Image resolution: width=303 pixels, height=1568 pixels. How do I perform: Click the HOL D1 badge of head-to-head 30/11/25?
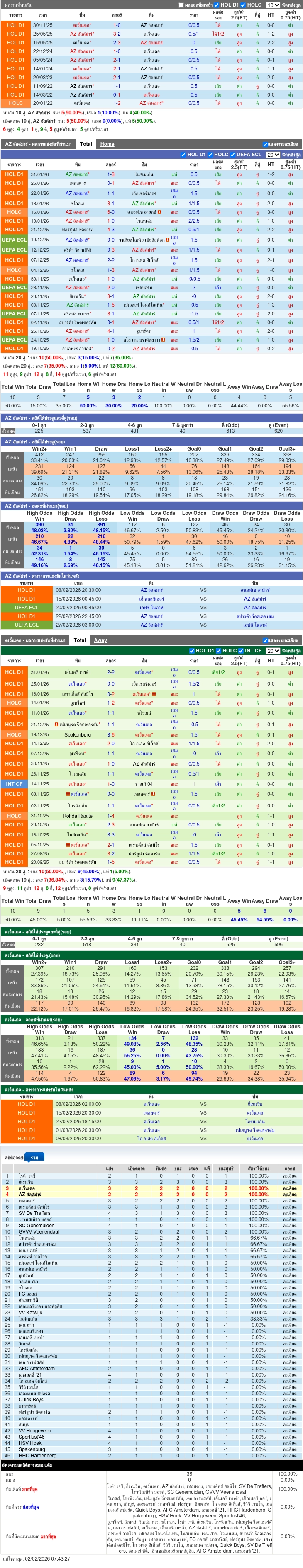[15, 26]
